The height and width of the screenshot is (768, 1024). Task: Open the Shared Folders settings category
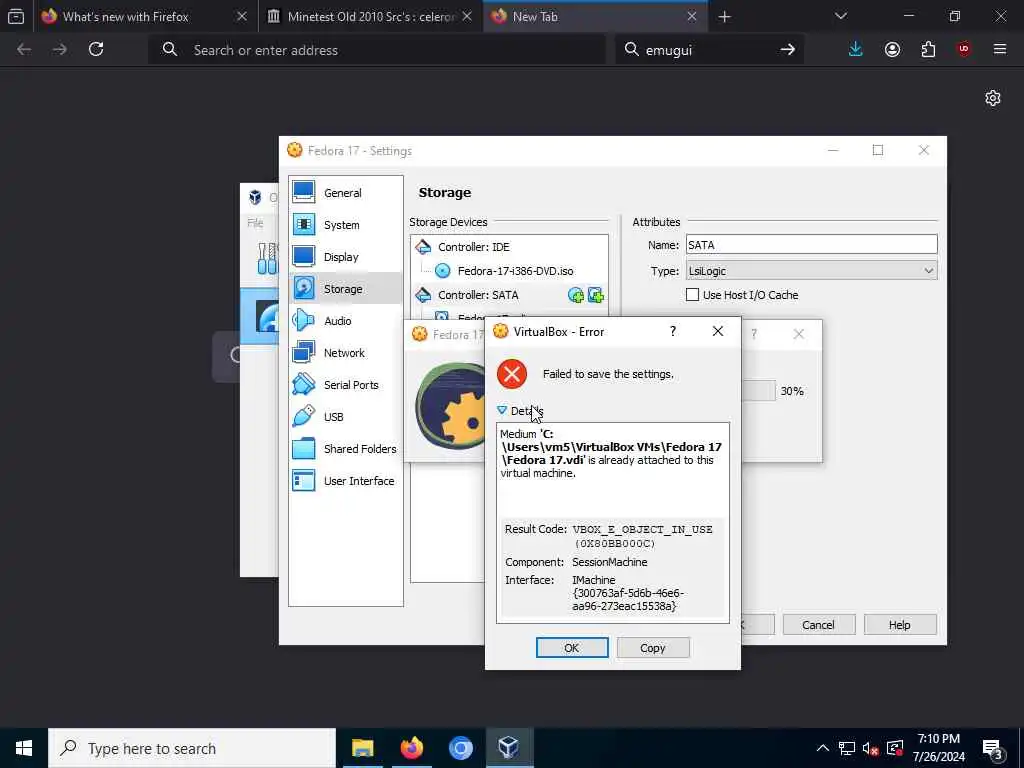(345, 449)
